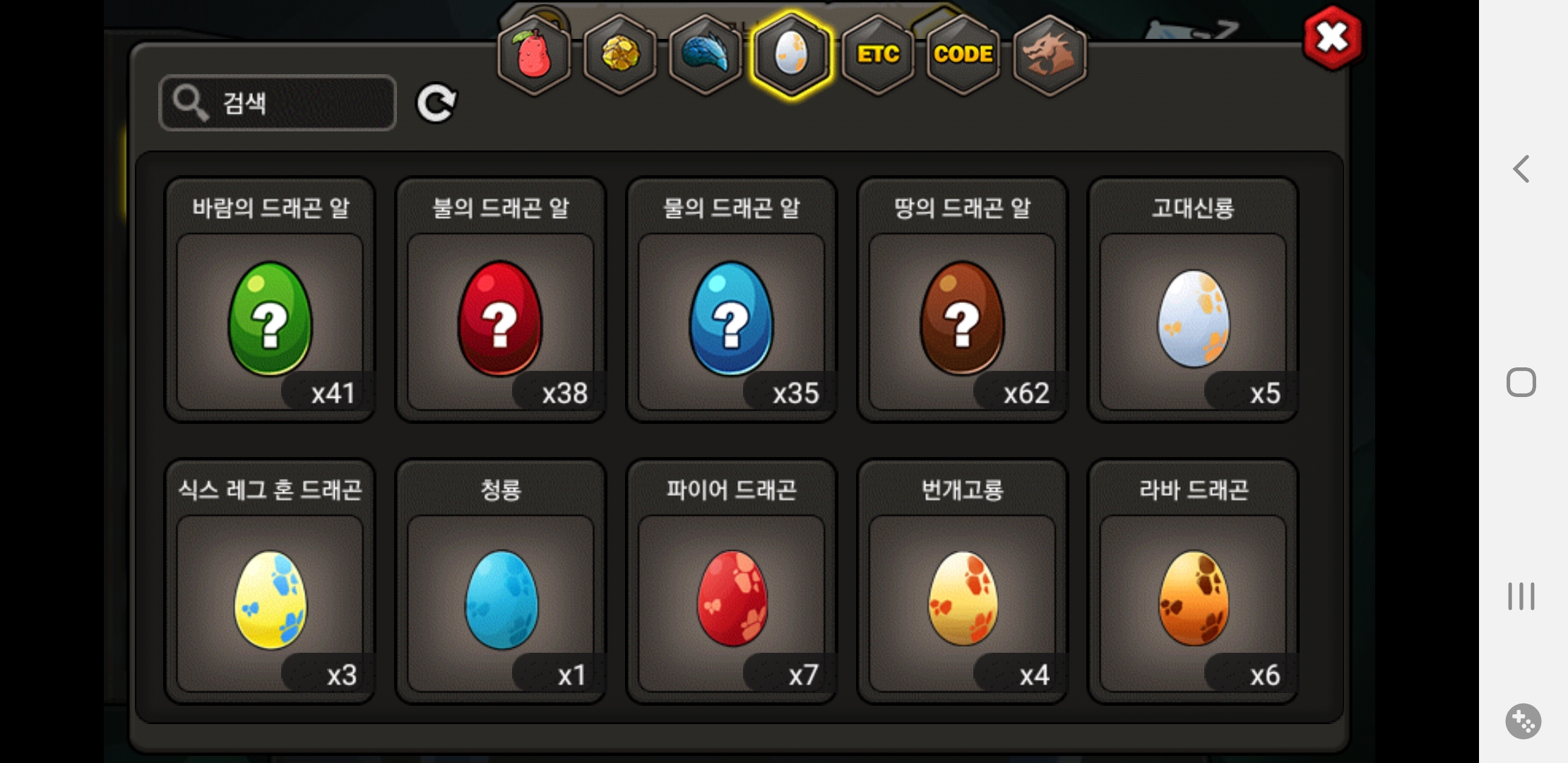This screenshot has width=1568, height=763.
Task: Close the inventory with red X
Action: pos(1332,37)
